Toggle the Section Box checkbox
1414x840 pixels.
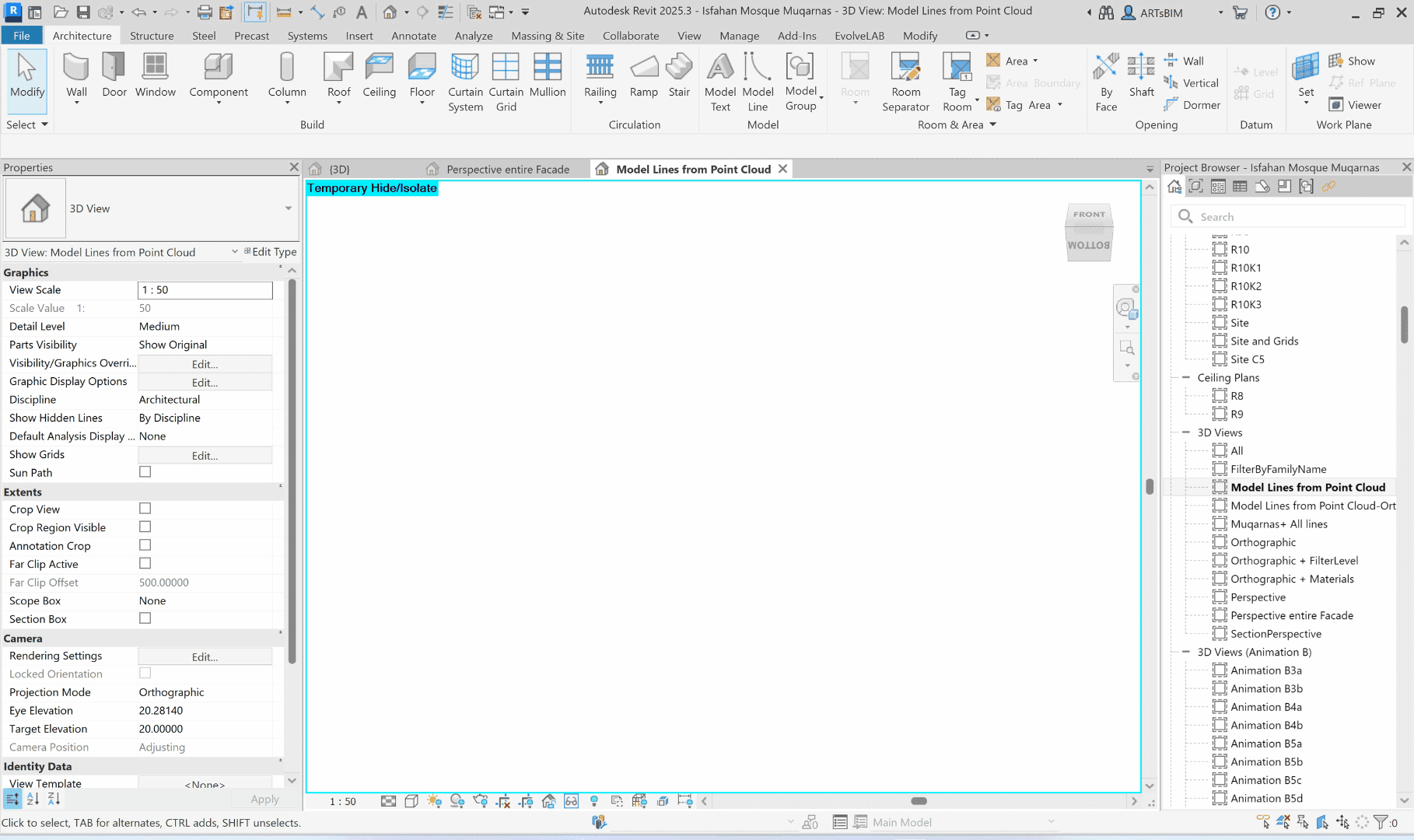click(145, 618)
